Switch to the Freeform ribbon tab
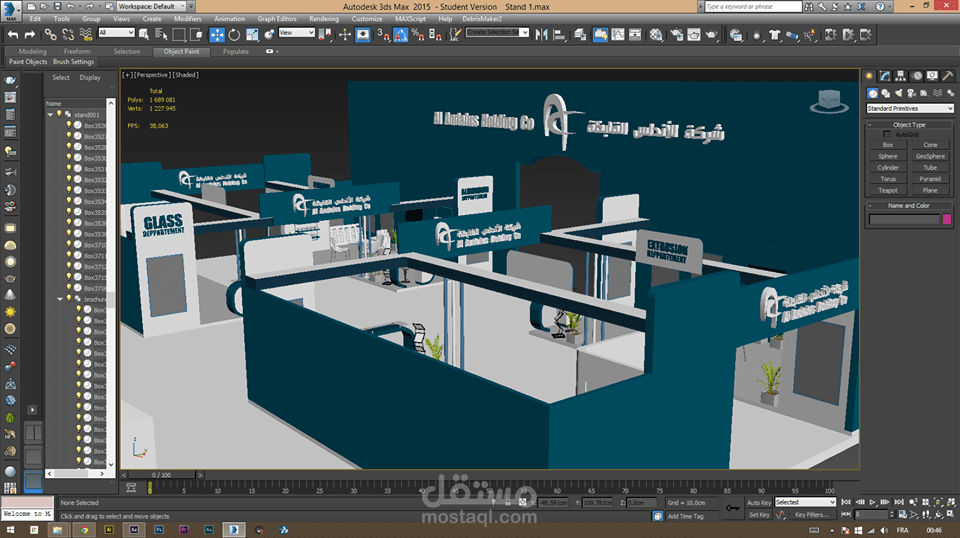The height and width of the screenshot is (538, 960). 77,51
